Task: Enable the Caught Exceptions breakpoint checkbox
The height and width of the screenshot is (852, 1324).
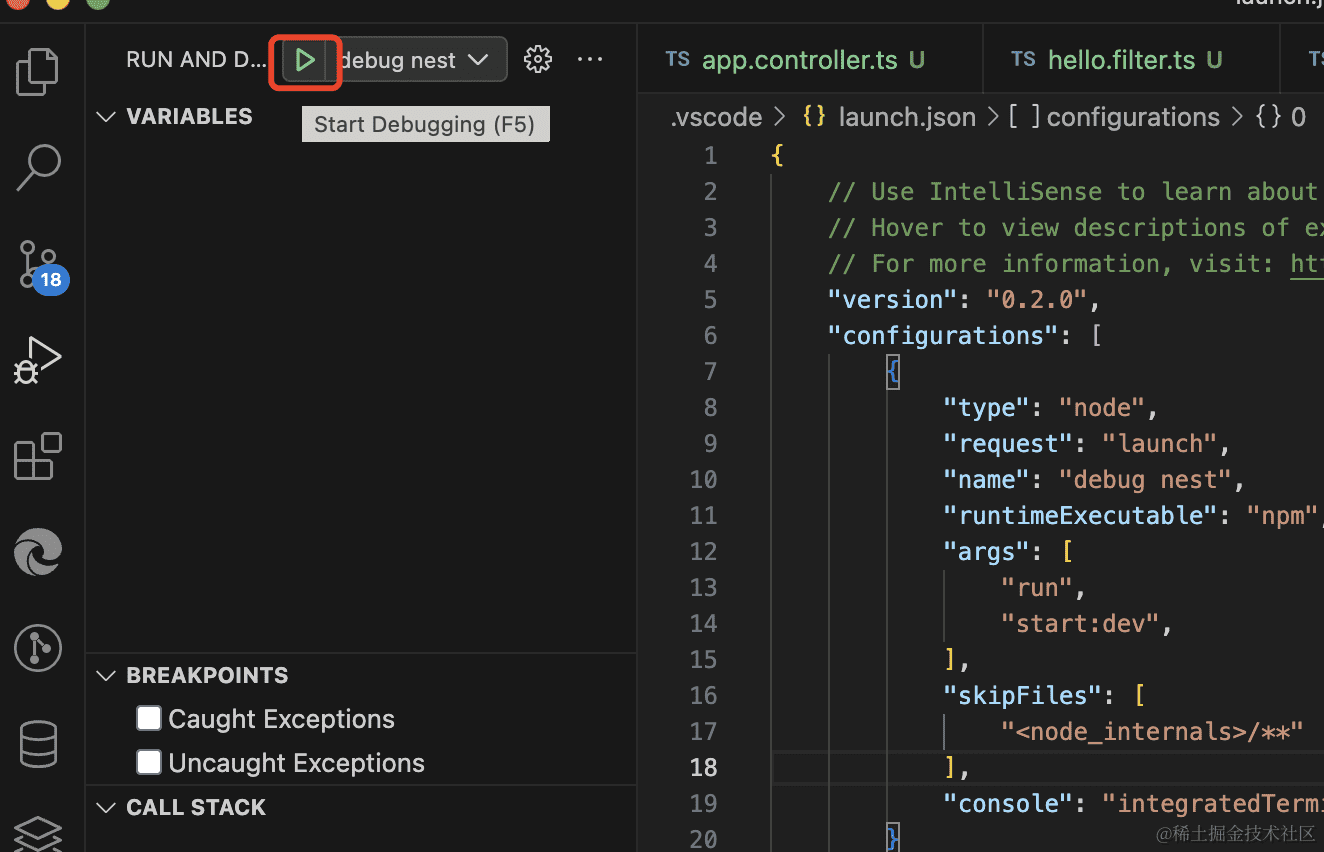Action: coord(149,718)
